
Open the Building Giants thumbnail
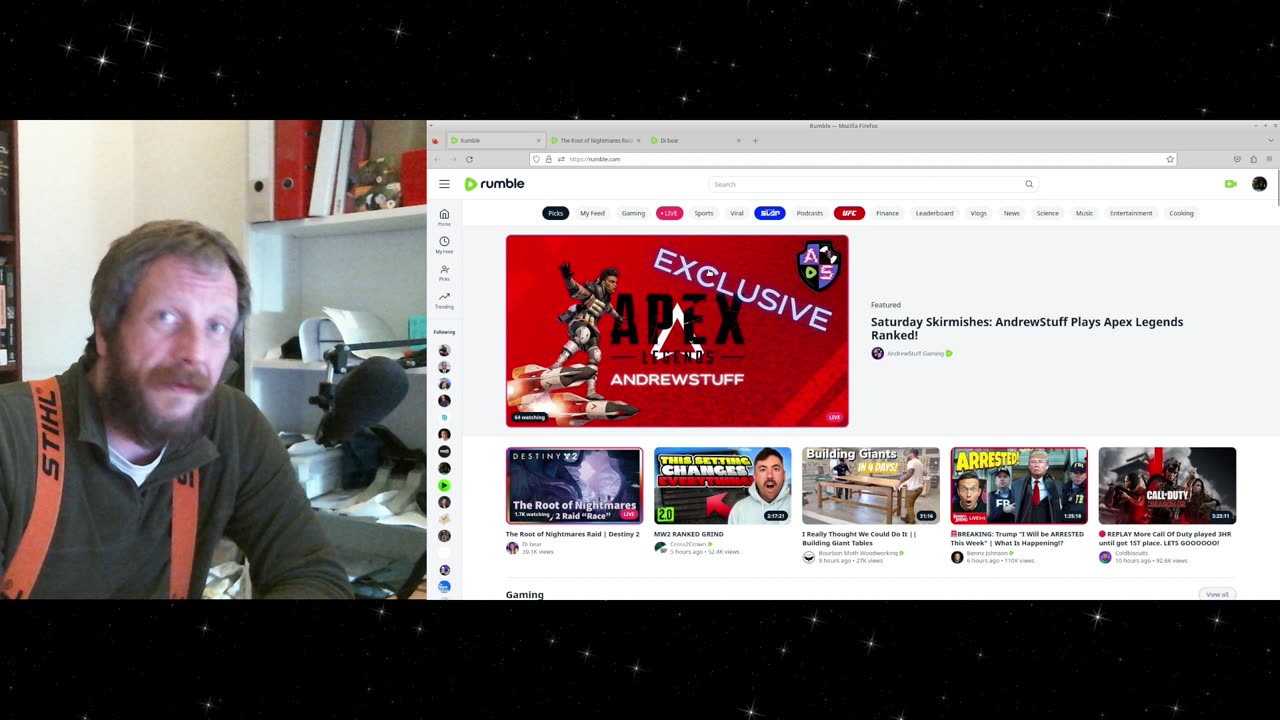coord(870,486)
